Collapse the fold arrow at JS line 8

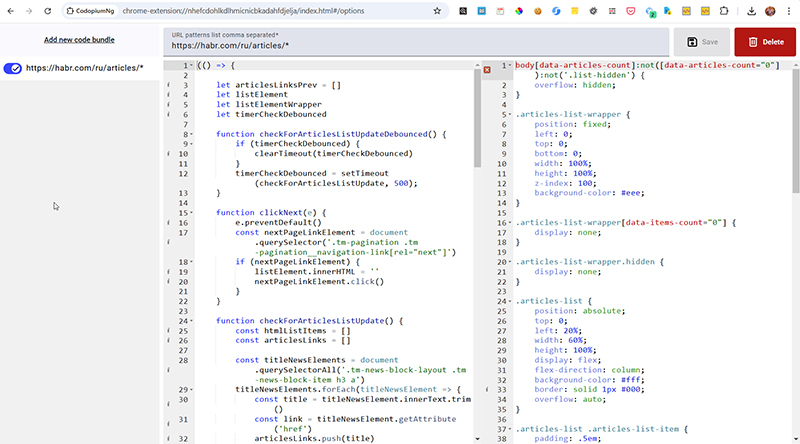tap(192, 133)
